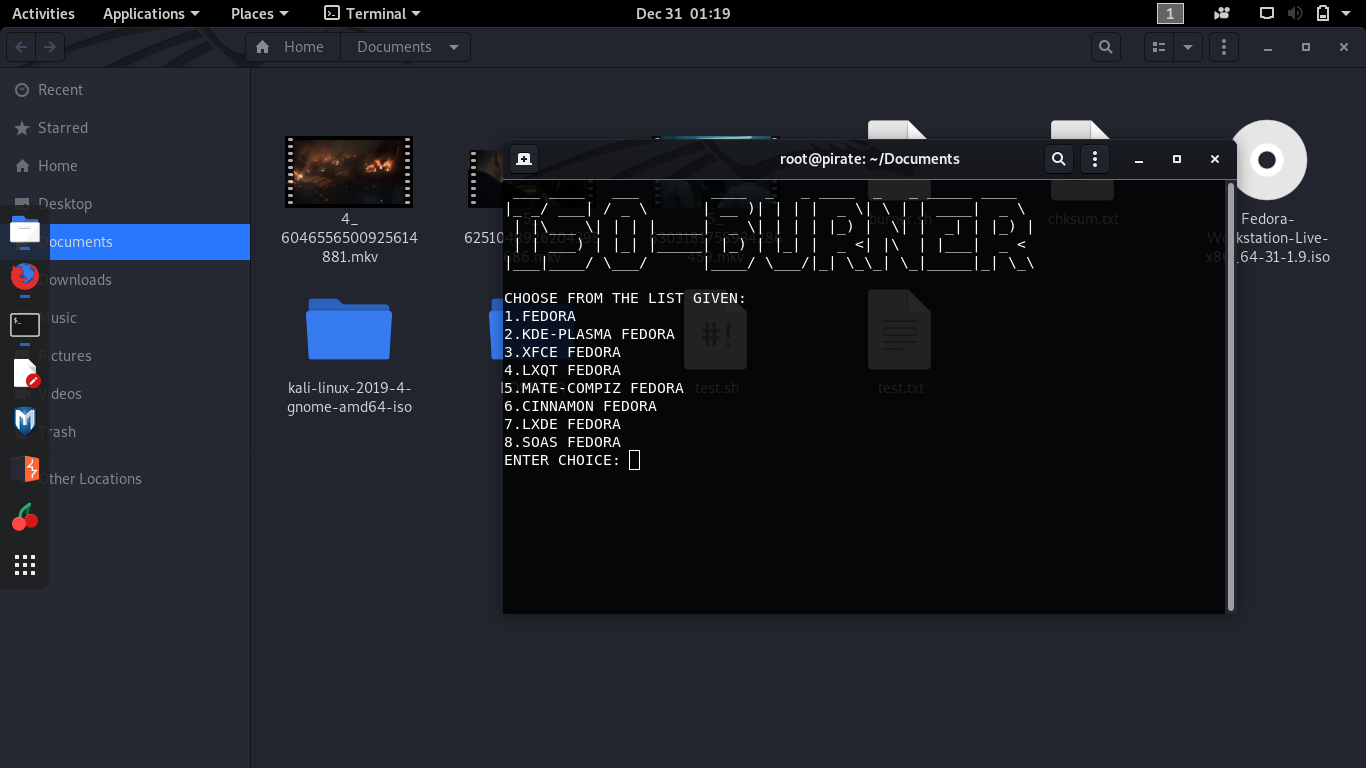Viewport: 1366px width, 768px height.
Task: Click the screen recorder icon in top bar
Action: pyautogui.click(x=1221, y=13)
